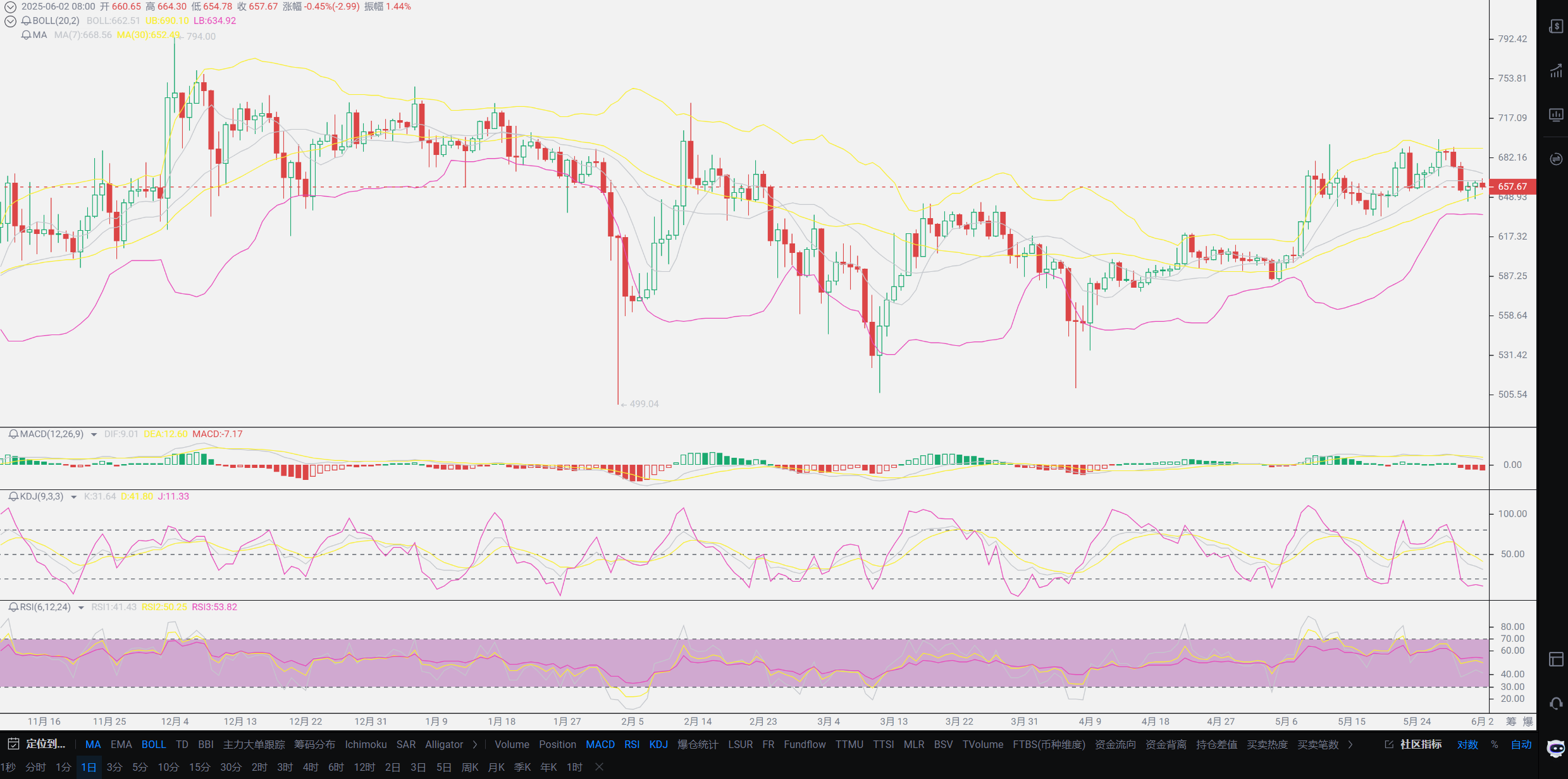Open the dollar order sheet icon in sidebar

pyautogui.click(x=1556, y=27)
